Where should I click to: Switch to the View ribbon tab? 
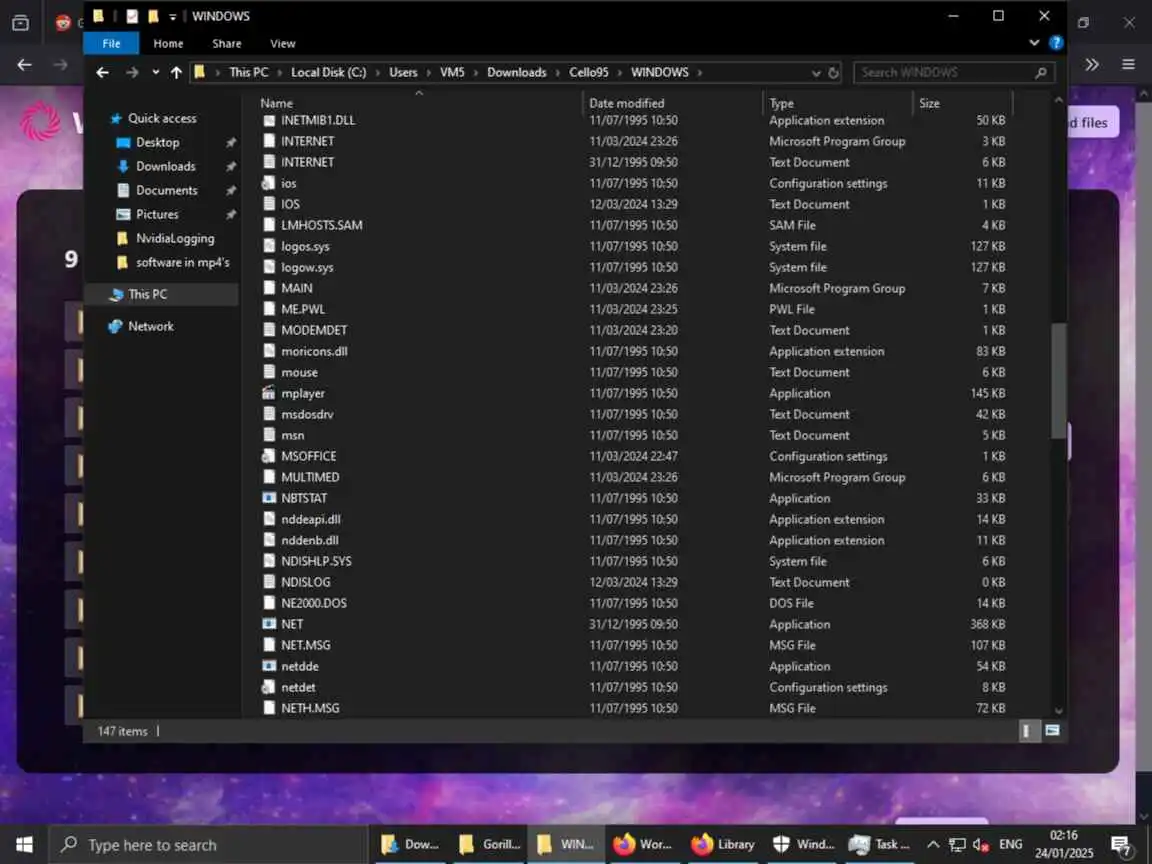point(282,43)
